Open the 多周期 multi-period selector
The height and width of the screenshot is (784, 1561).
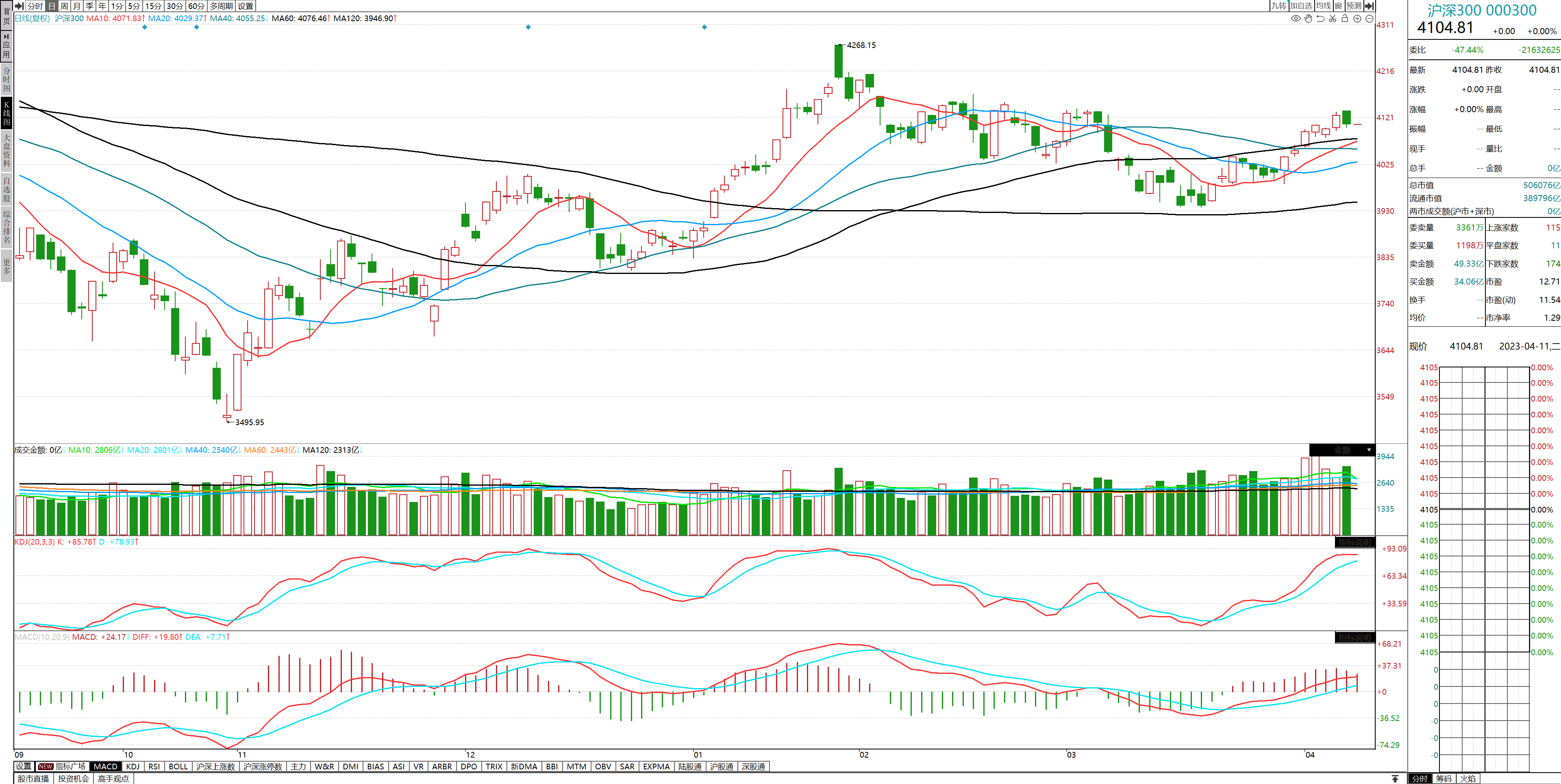[x=221, y=6]
